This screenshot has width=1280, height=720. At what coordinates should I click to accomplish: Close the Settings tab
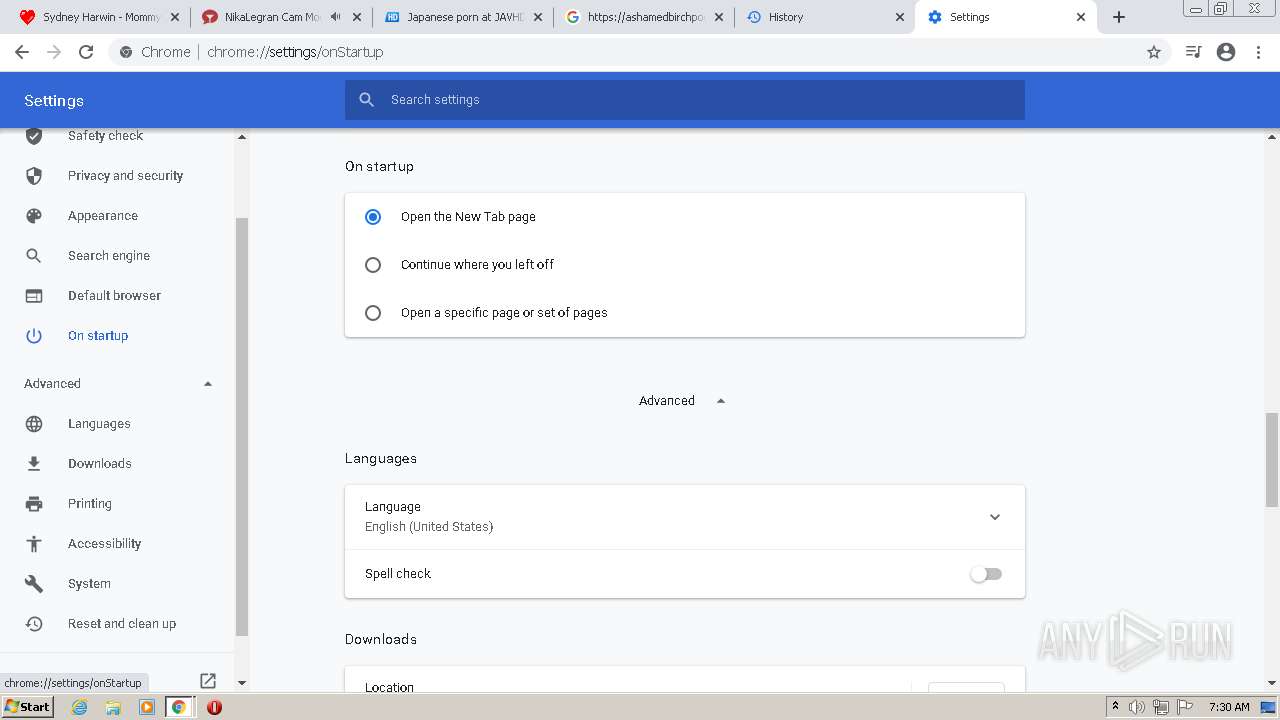pos(1081,17)
